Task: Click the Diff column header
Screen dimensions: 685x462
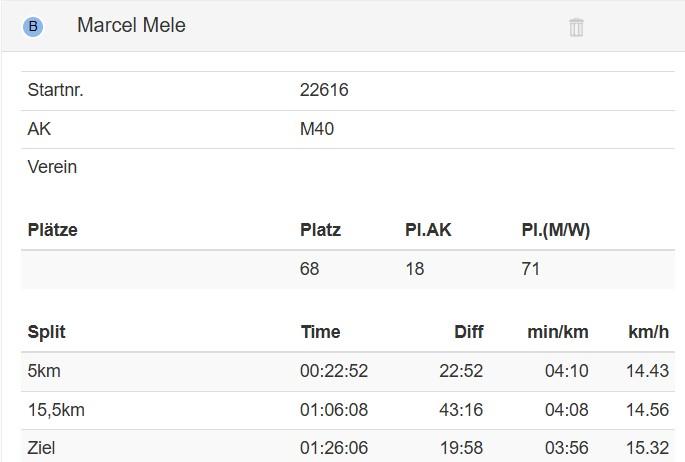Action: 468,332
